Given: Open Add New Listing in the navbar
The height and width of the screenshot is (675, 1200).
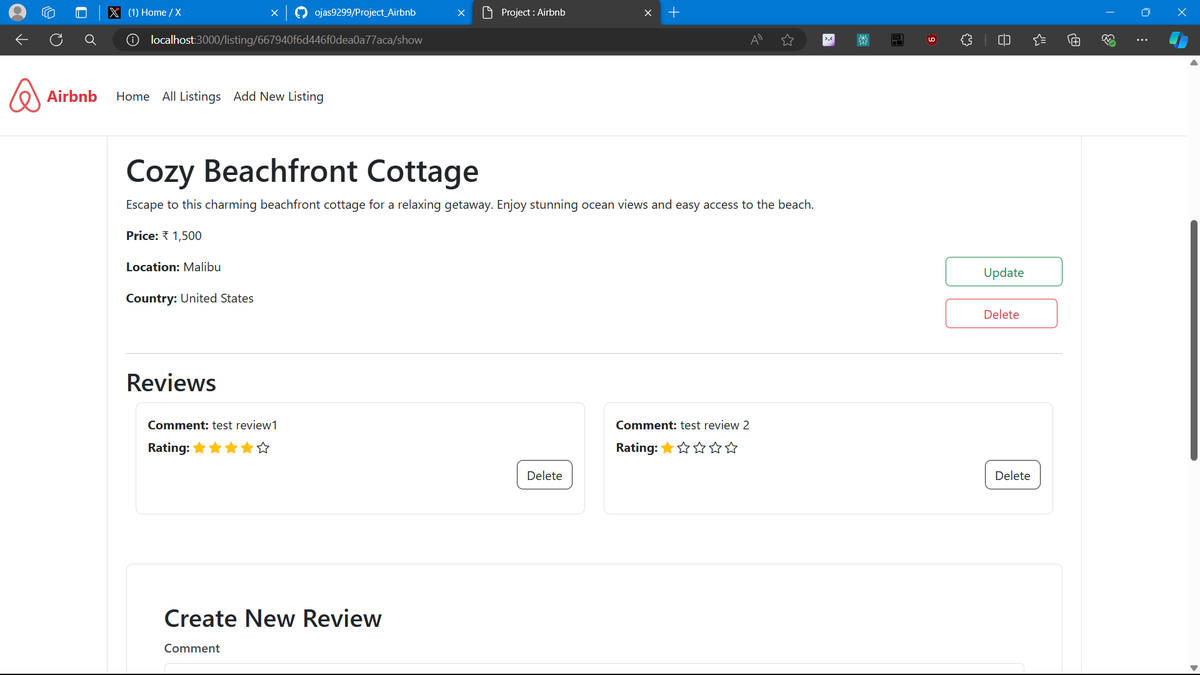Looking at the screenshot, I should 278,96.
